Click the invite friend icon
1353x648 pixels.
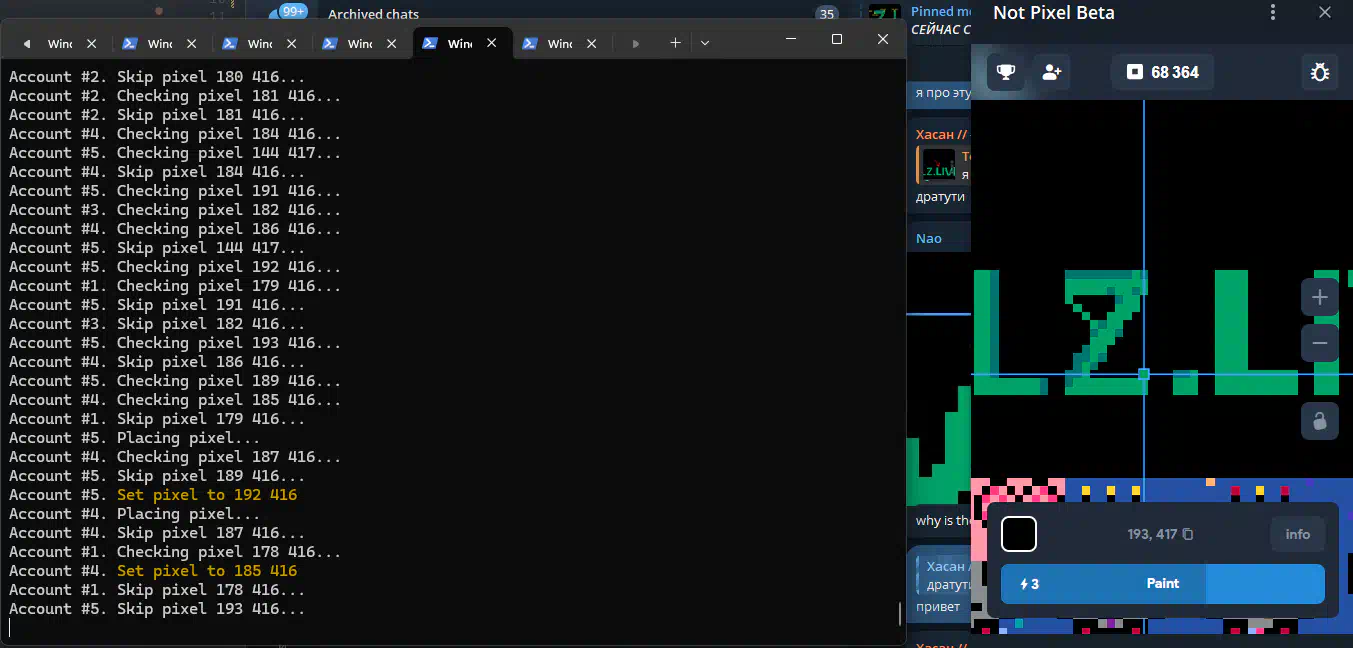click(1051, 72)
